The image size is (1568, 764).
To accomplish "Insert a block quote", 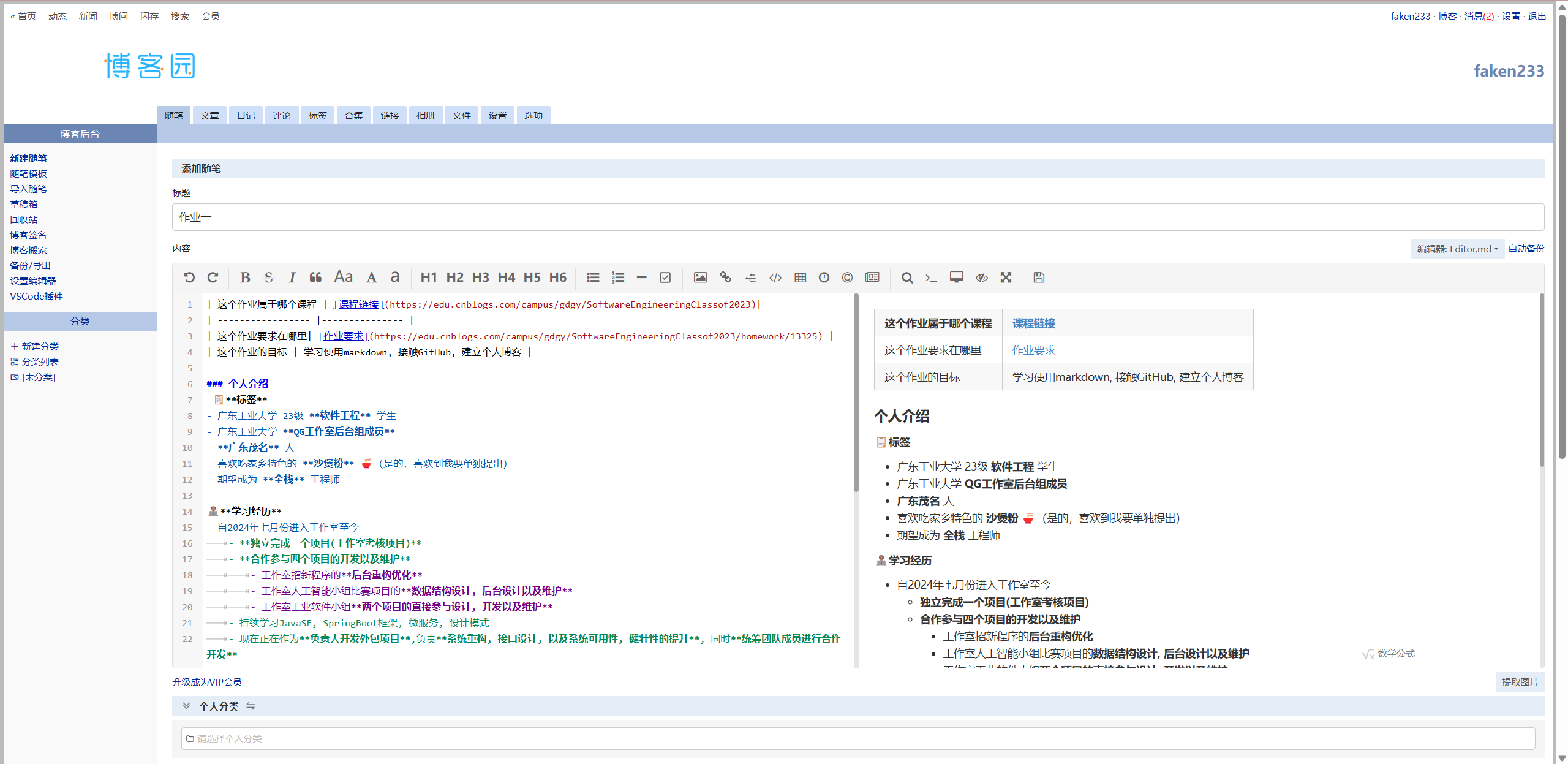I will [x=315, y=278].
